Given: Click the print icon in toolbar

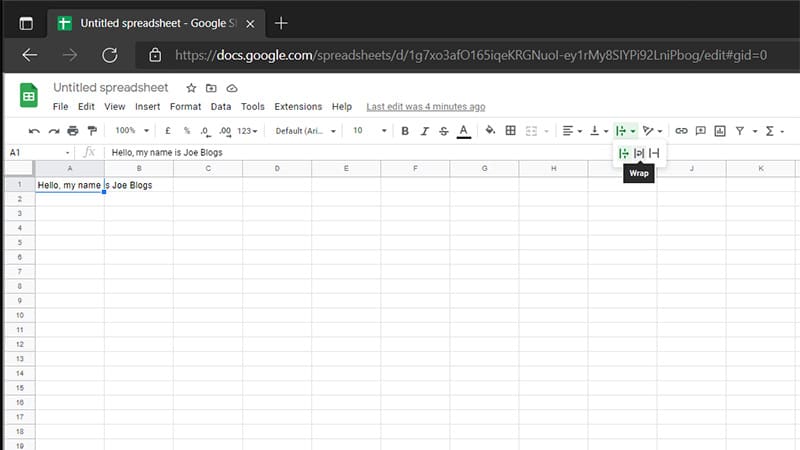Looking at the screenshot, I should [72, 131].
